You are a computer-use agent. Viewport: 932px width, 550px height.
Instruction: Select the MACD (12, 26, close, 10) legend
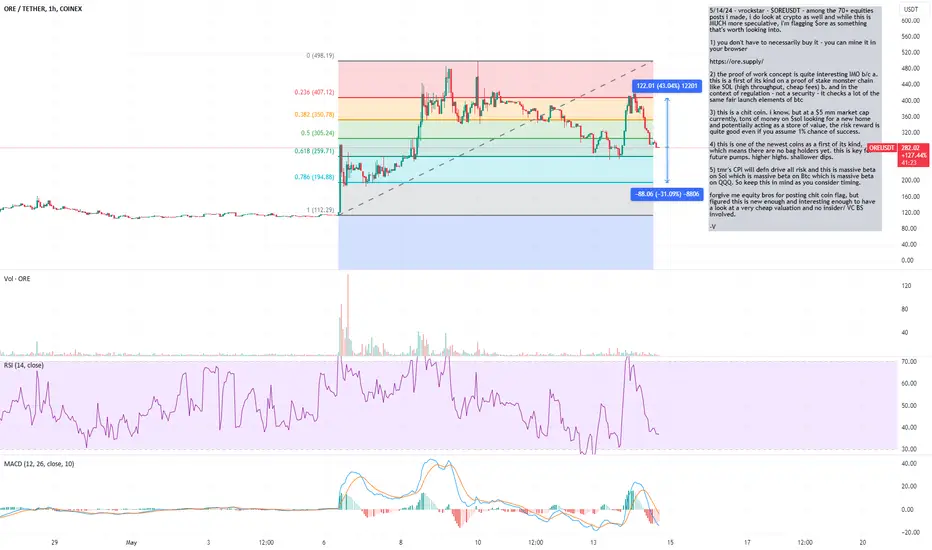[x=39, y=464]
